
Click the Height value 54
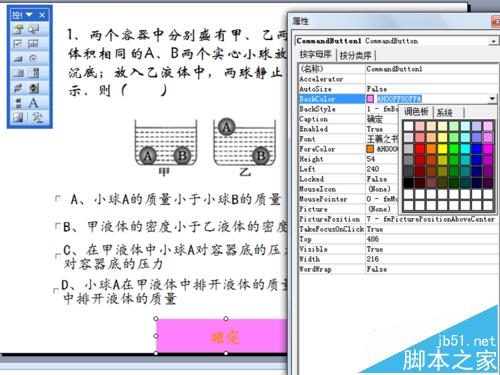coord(371,159)
